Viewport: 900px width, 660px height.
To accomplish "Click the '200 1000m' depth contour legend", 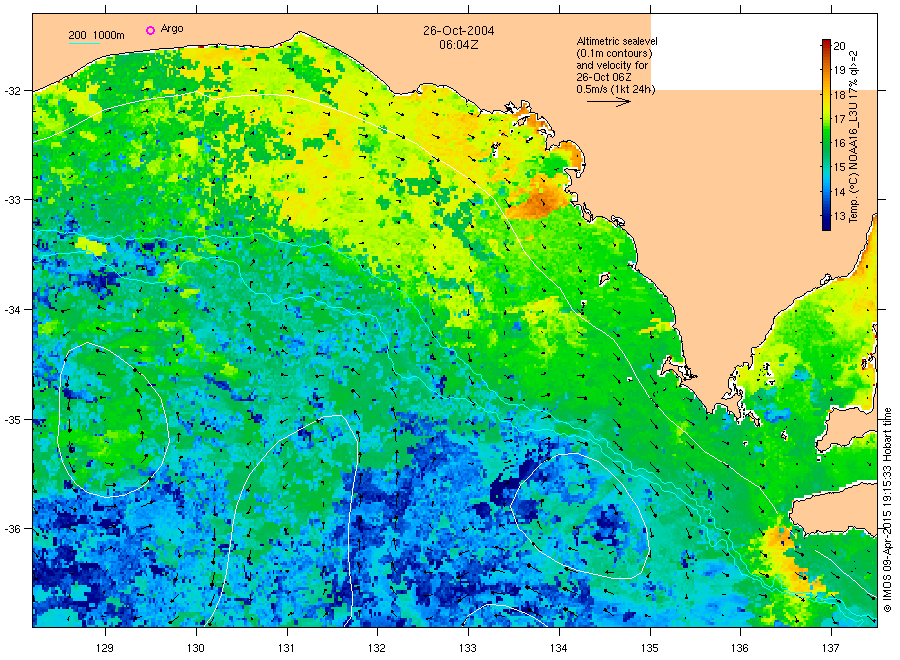I will coord(96,35).
